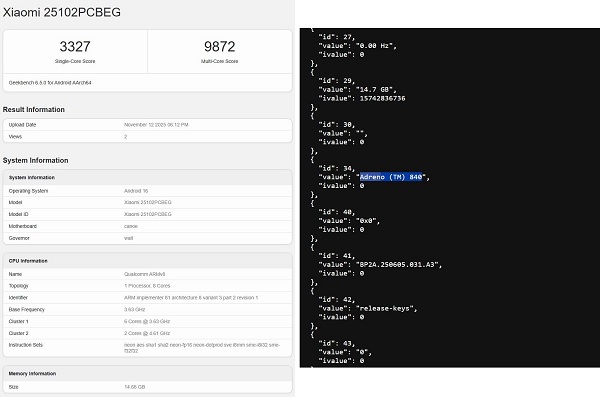
Task: Click the Instruction Sets row label
Action: tap(26, 345)
